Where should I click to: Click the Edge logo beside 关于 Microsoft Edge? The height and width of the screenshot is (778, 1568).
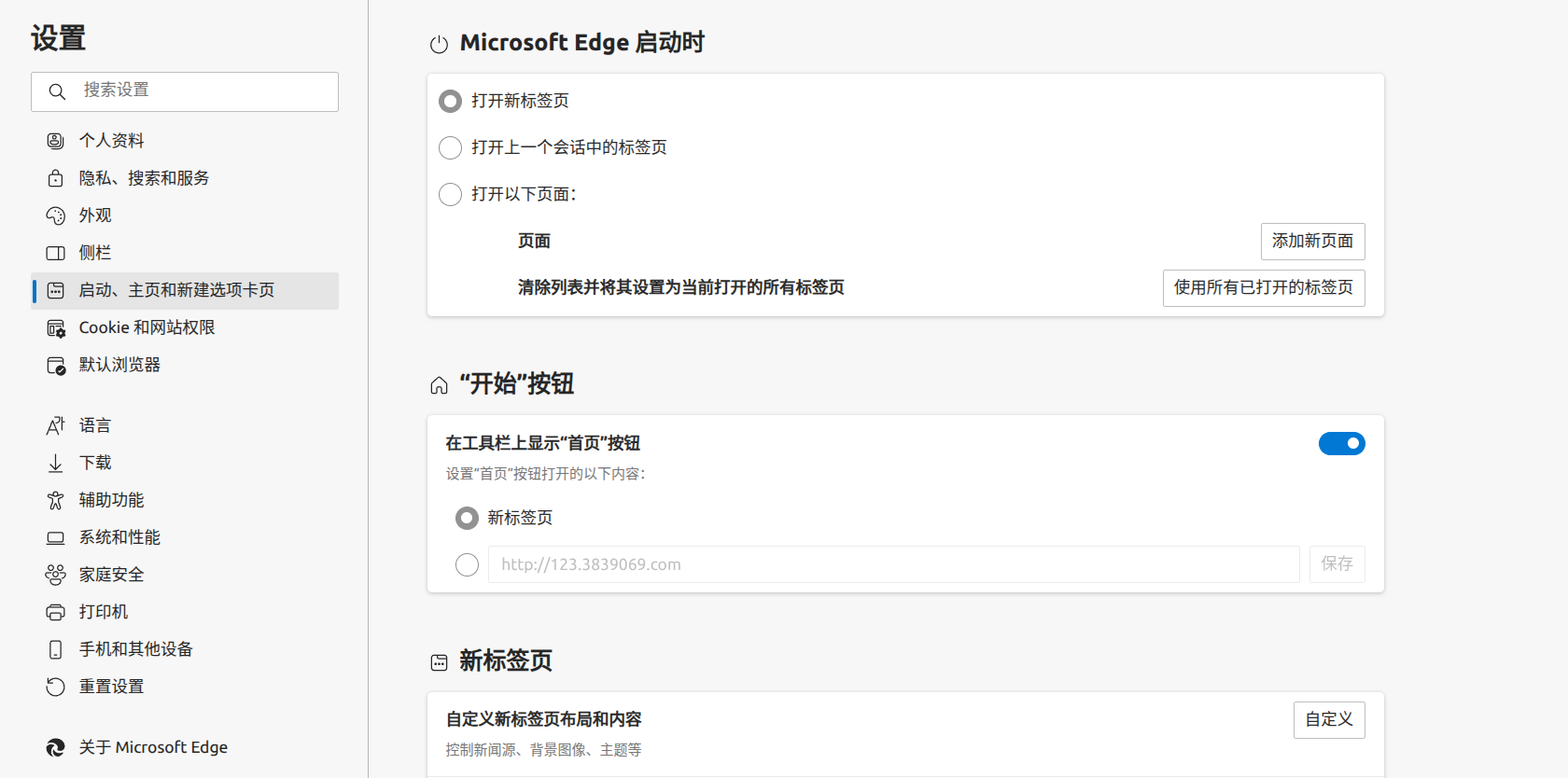point(56,747)
